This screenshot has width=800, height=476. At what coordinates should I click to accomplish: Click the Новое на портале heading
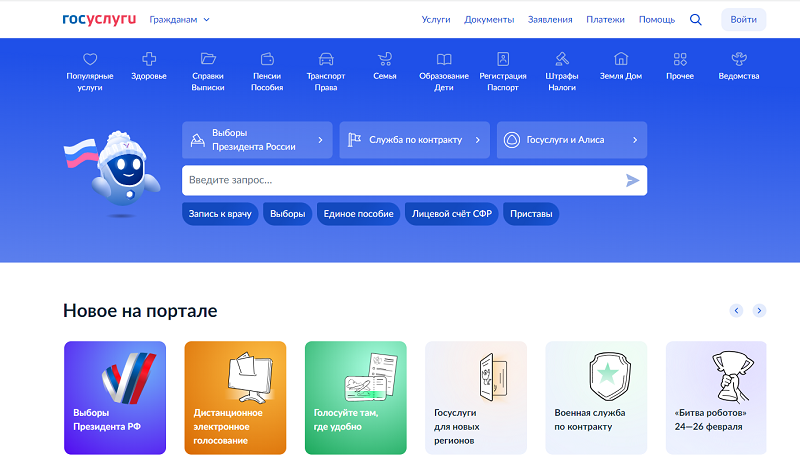pyautogui.click(x=140, y=311)
